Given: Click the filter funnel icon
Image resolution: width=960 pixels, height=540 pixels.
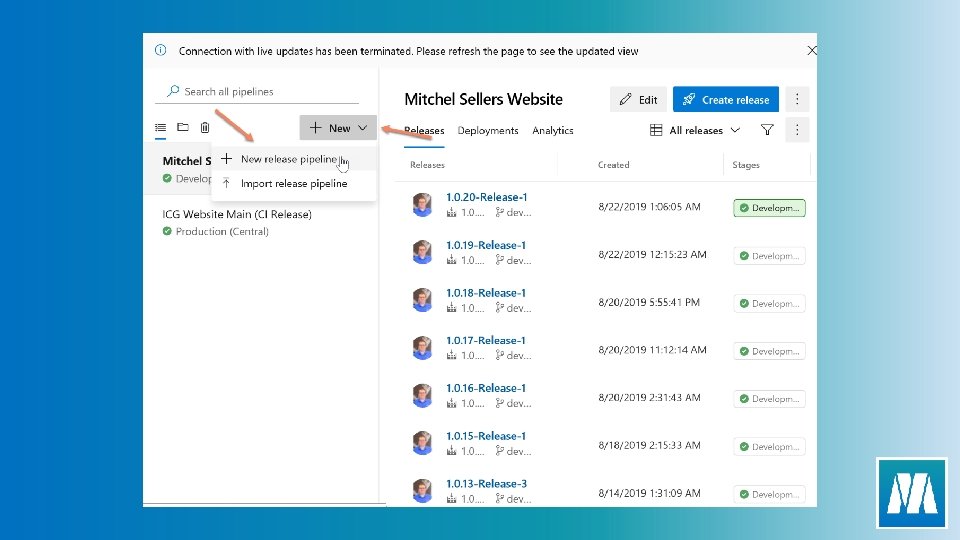Looking at the screenshot, I should click(767, 130).
